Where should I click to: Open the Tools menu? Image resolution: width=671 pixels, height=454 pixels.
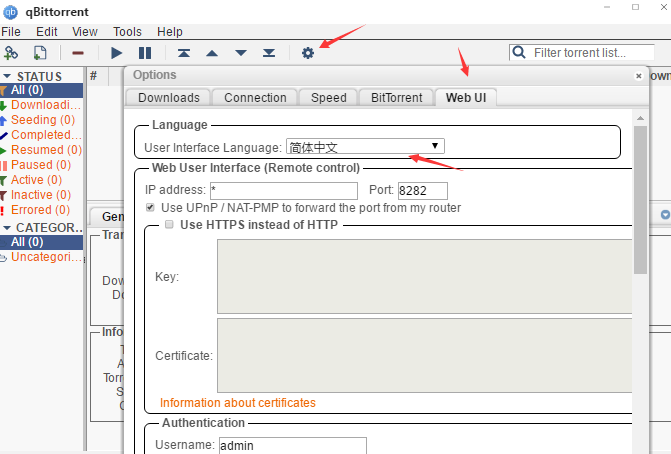(127, 32)
